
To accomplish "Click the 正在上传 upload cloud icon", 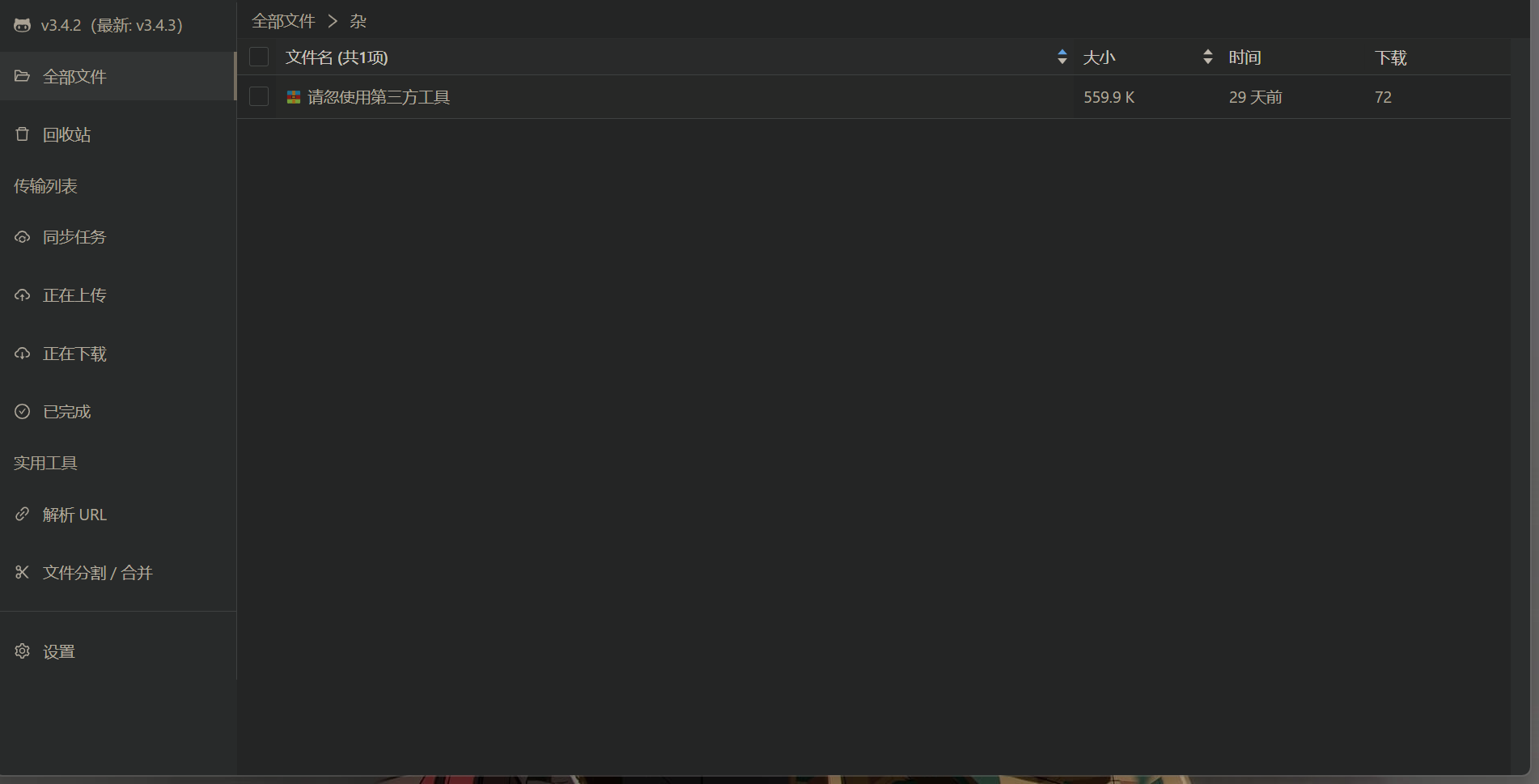I will [x=23, y=295].
